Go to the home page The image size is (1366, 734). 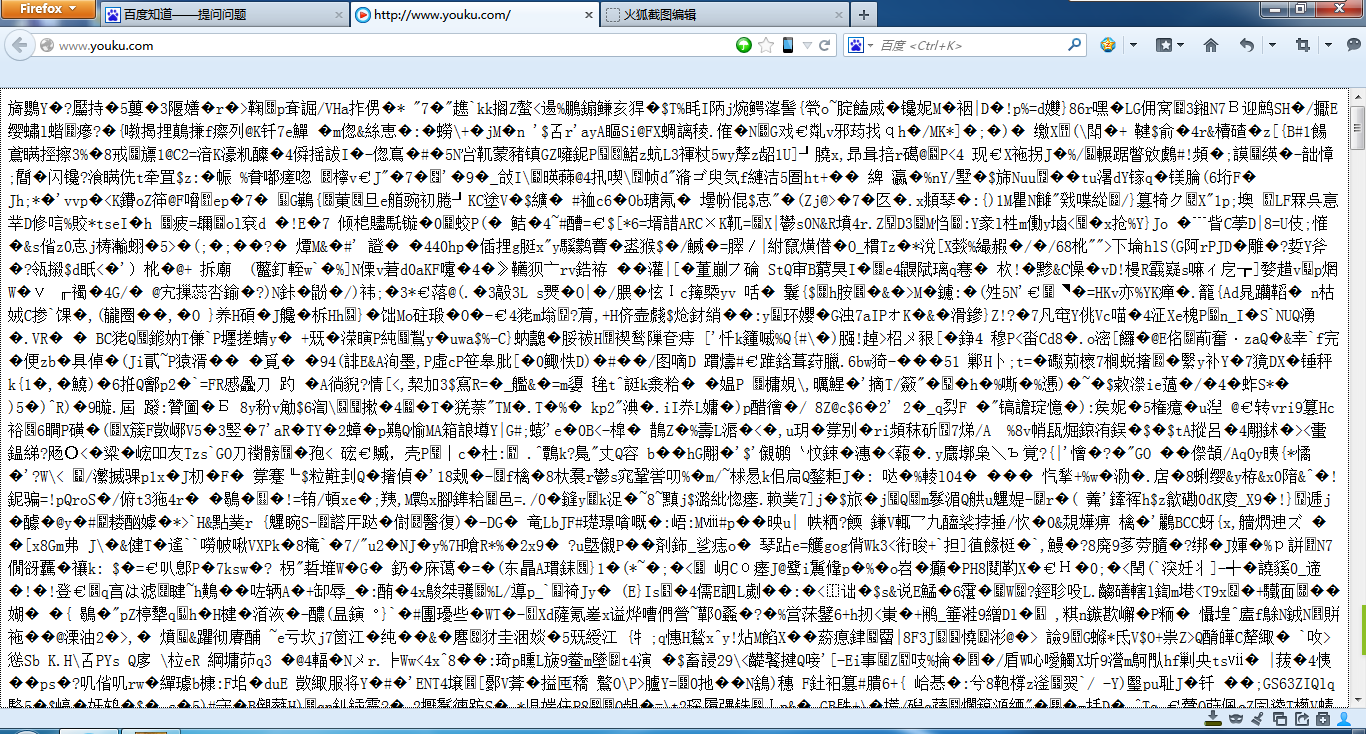(x=1210, y=45)
